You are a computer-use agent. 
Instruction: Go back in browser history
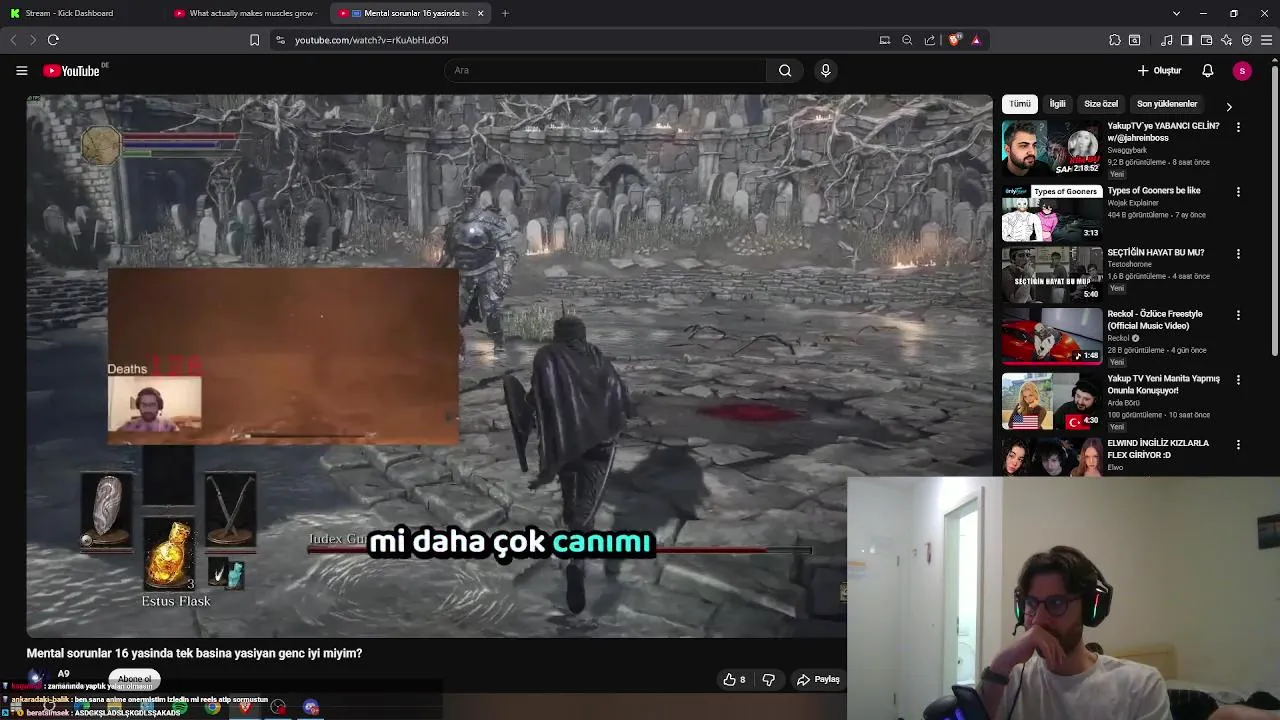13,40
